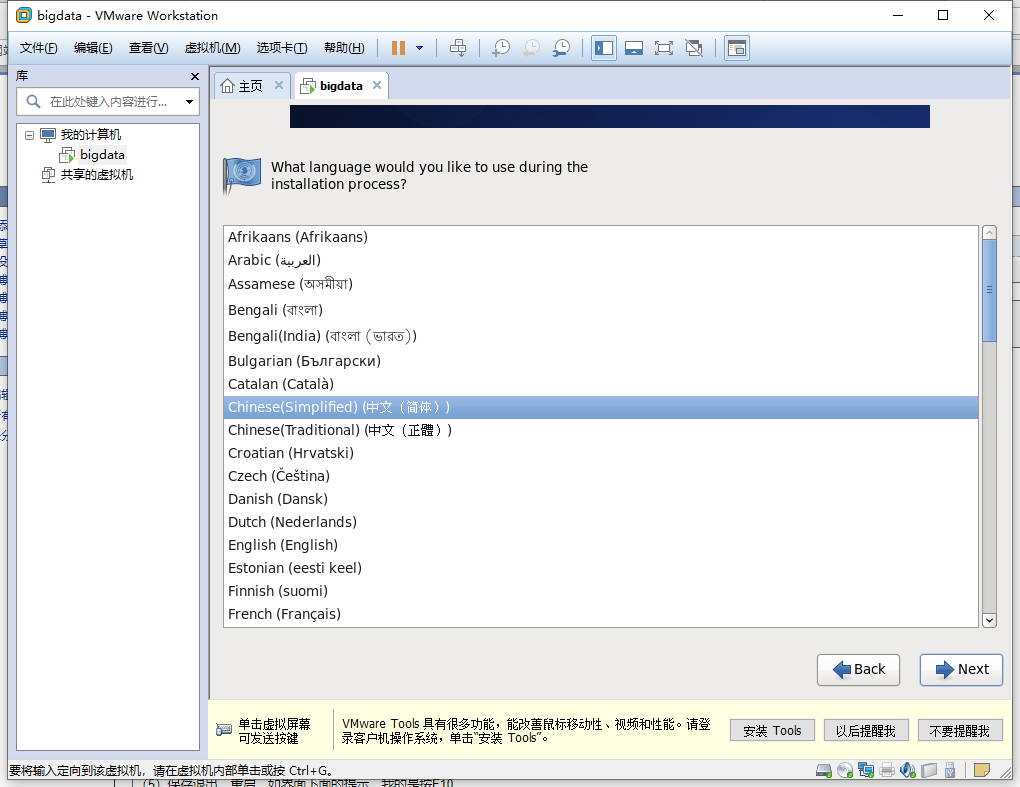The width and height of the screenshot is (1020, 787).
Task: Take a snapshot of the virtual machine
Action: 501,47
